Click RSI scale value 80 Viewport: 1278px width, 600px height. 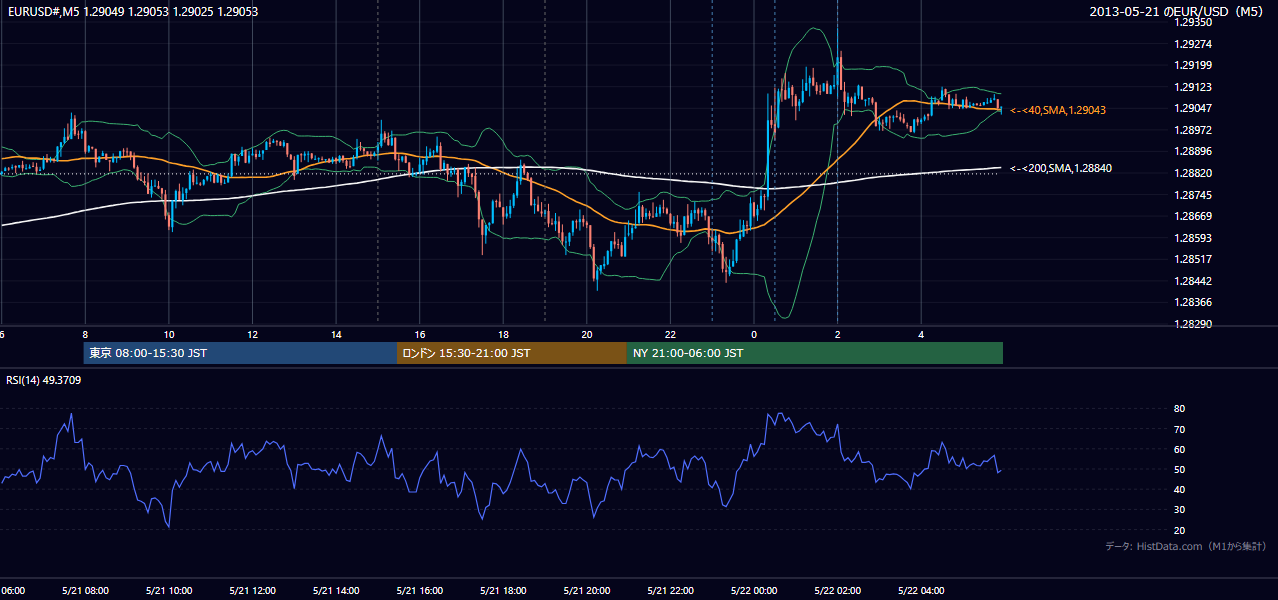pyautogui.click(x=1179, y=409)
